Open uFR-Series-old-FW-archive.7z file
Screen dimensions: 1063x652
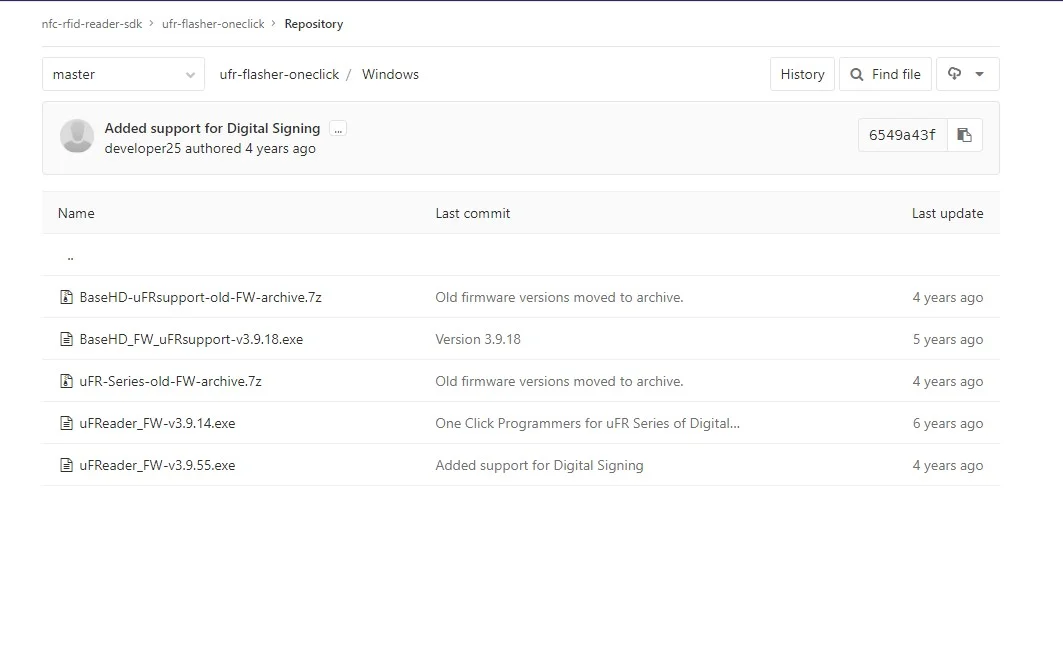tap(171, 381)
